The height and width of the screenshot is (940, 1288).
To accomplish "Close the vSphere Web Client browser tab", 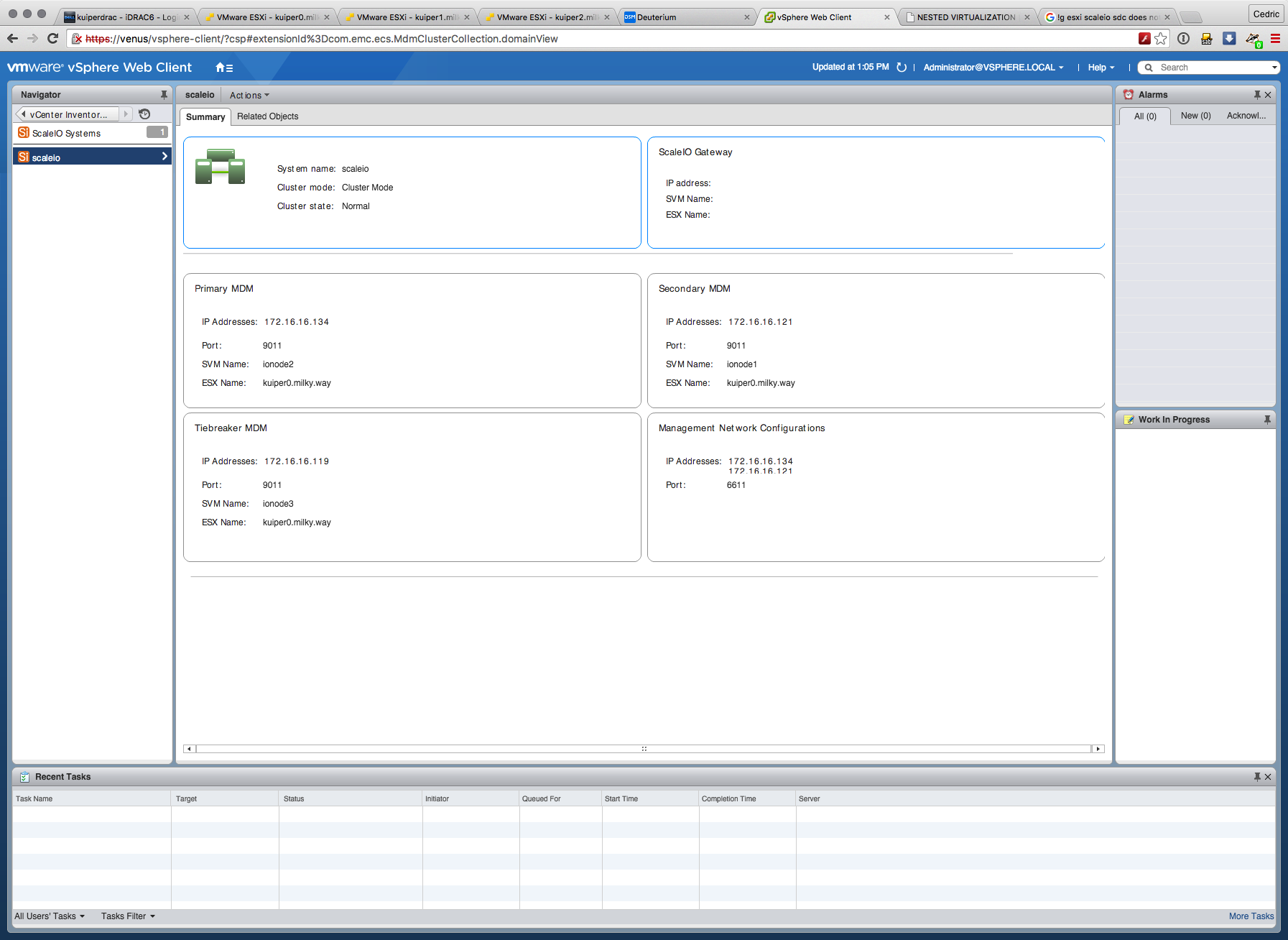I will pyautogui.click(x=887, y=17).
